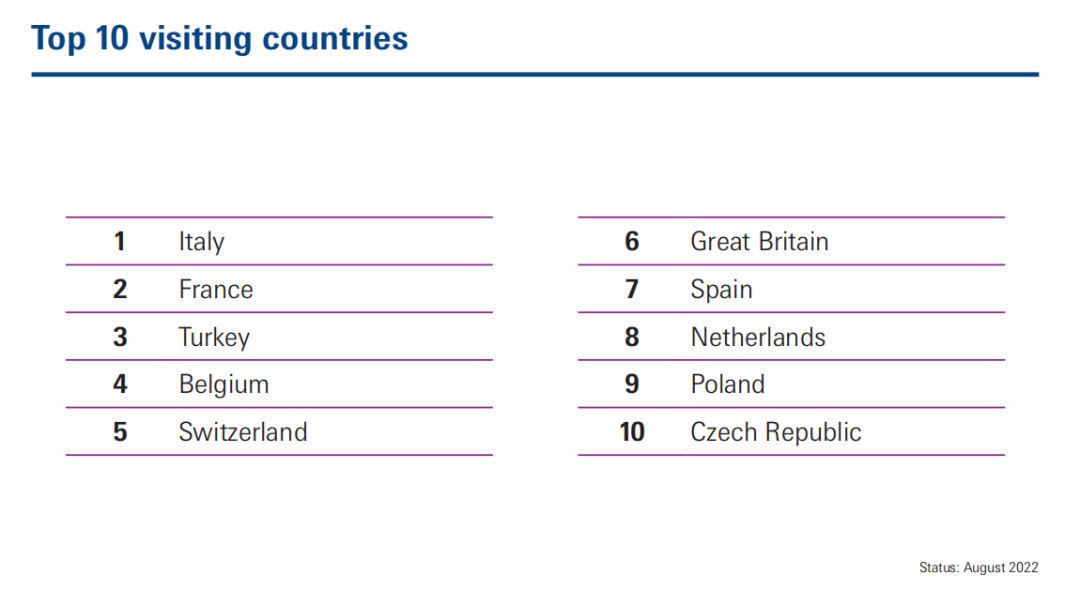
Task: Click rank number 5 beside Switzerland
Action: (x=120, y=432)
